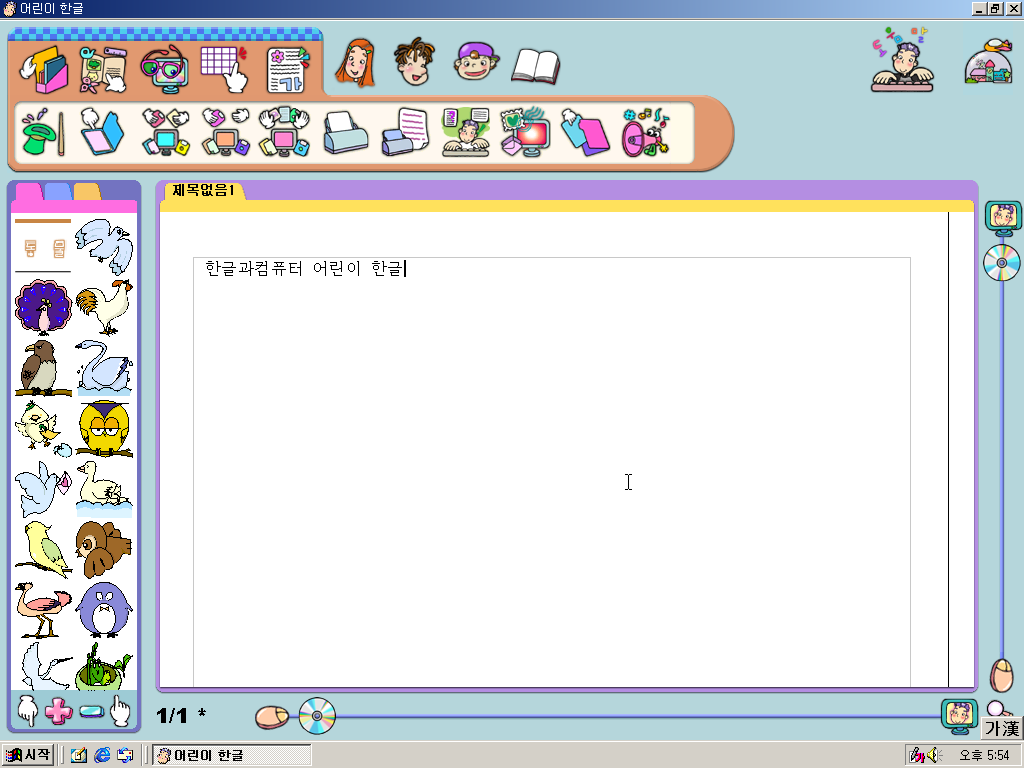Switch to the pink clipart tab
The image size is (1024, 768).
pyautogui.click(x=29, y=191)
